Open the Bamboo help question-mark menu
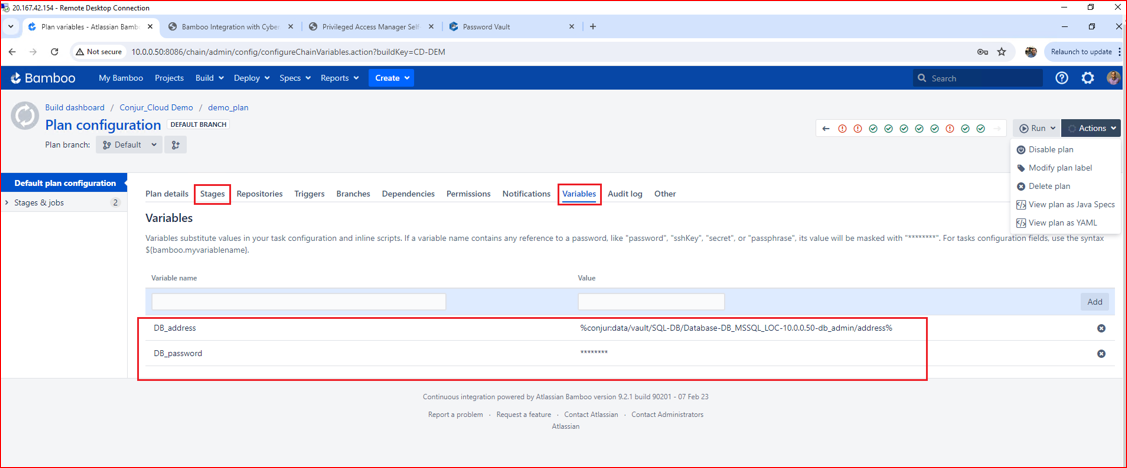 pyautogui.click(x=1062, y=78)
